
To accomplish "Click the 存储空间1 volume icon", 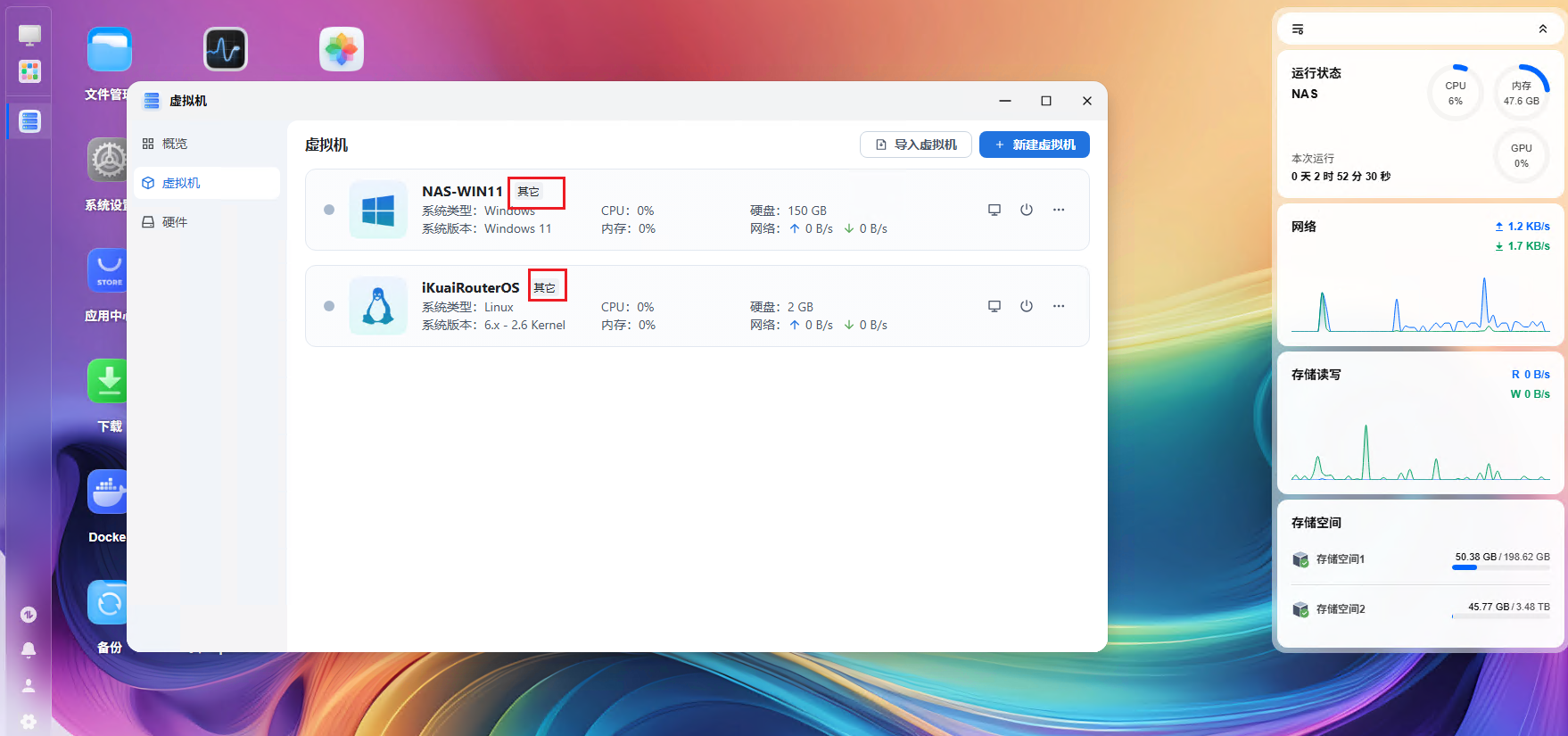I will pos(1300,559).
